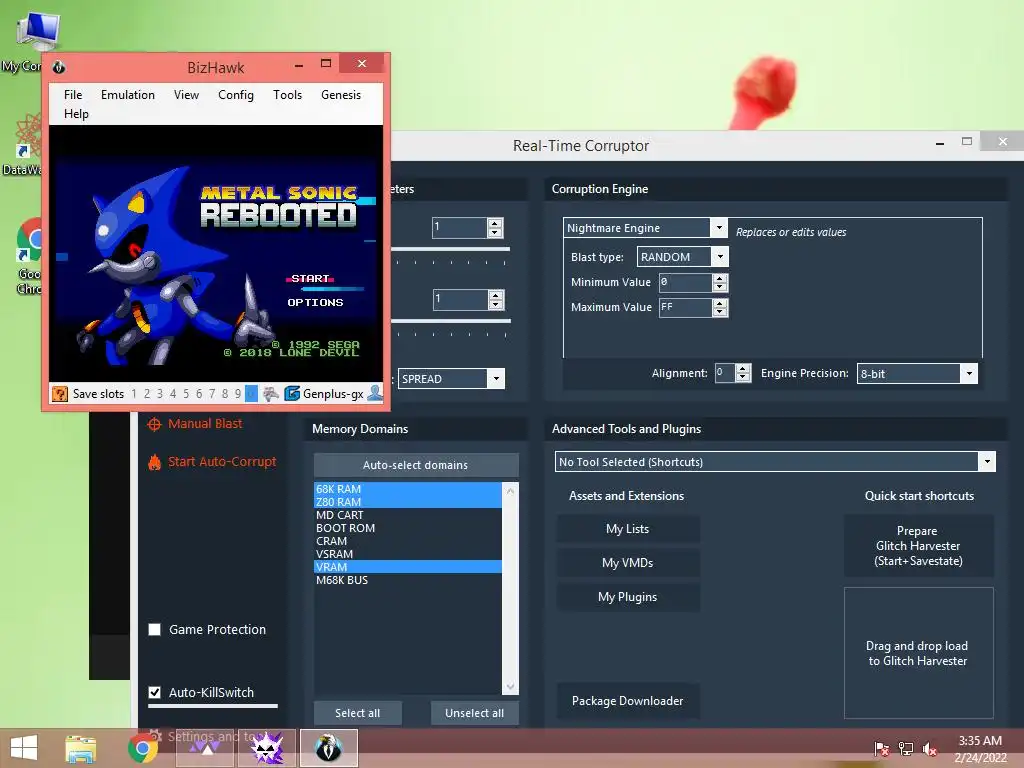Click the muted volume tray icon
The width and height of the screenshot is (1024, 768).
click(930, 748)
